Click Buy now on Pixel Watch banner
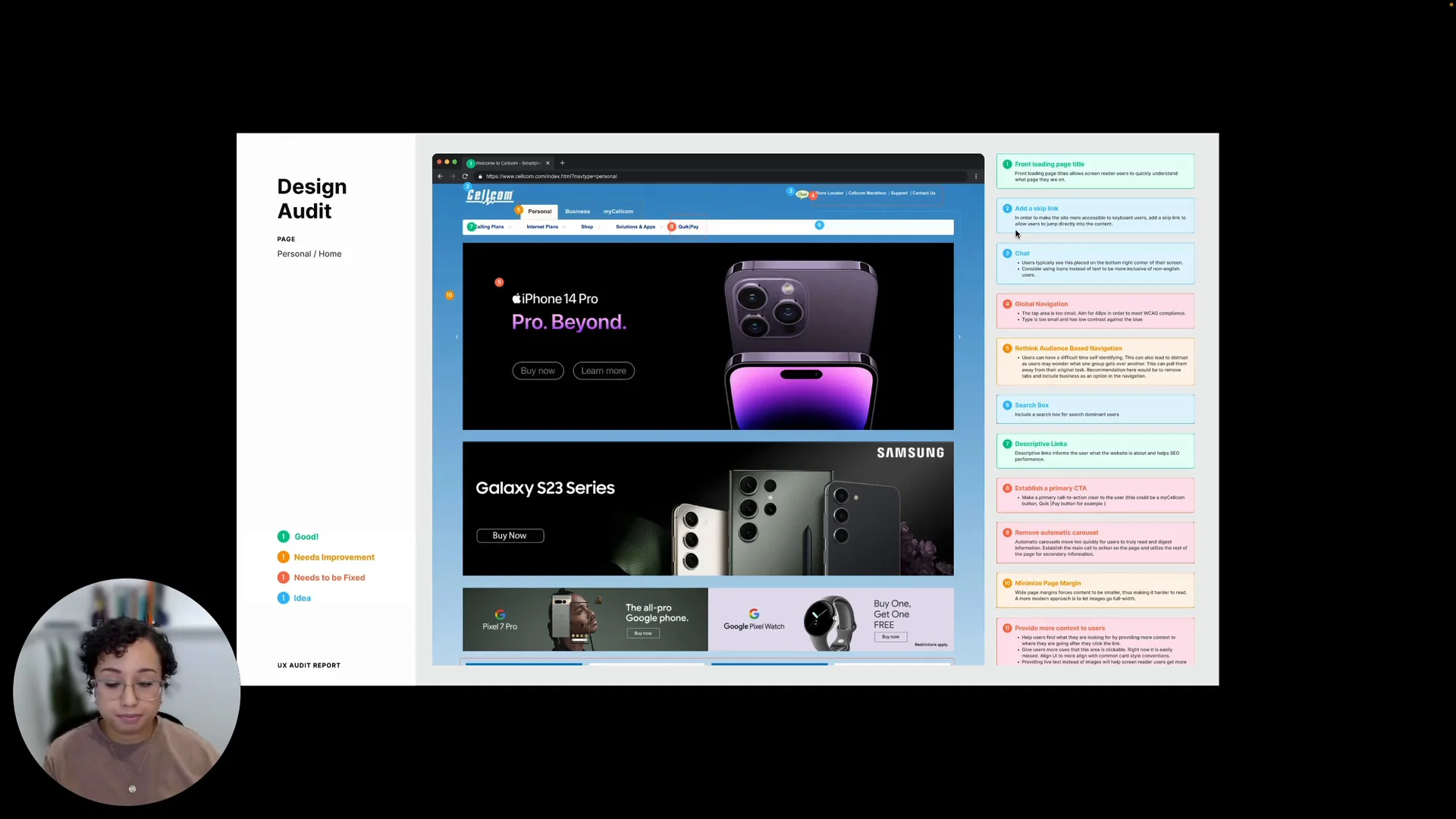This screenshot has width=1456, height=819. point(890,637)
